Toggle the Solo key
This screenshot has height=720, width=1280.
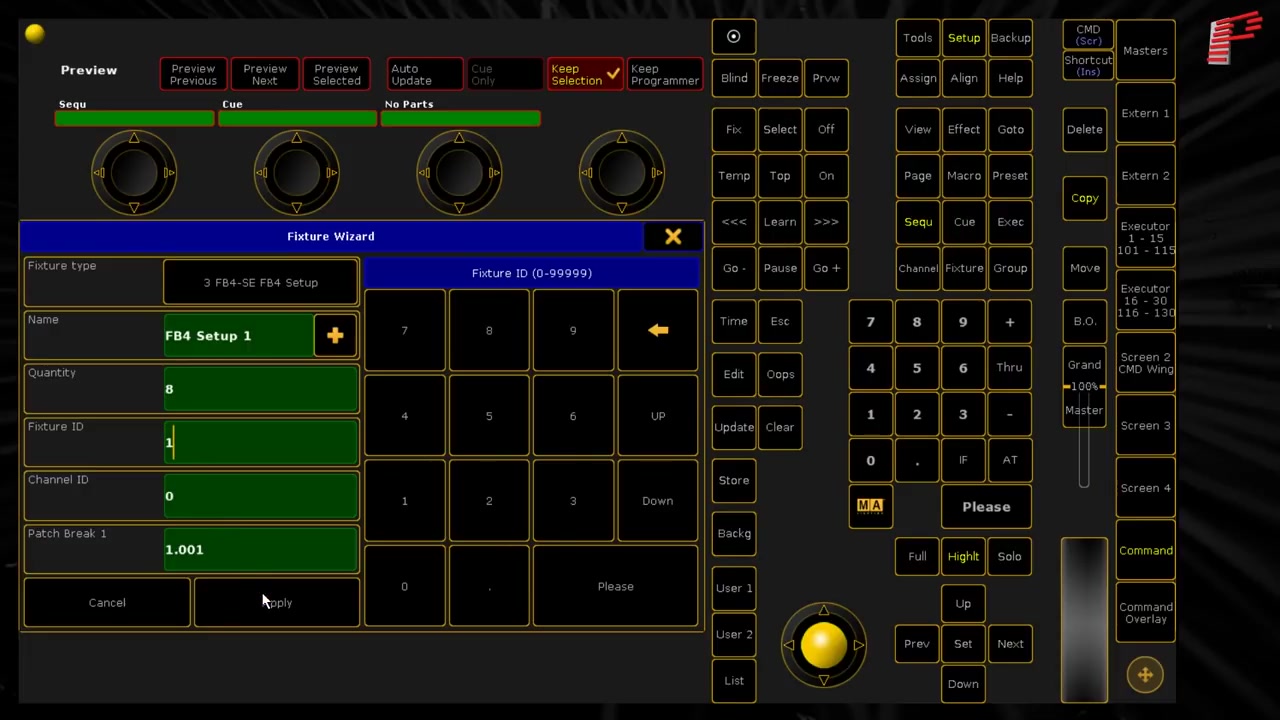(x=1009, y=557)
